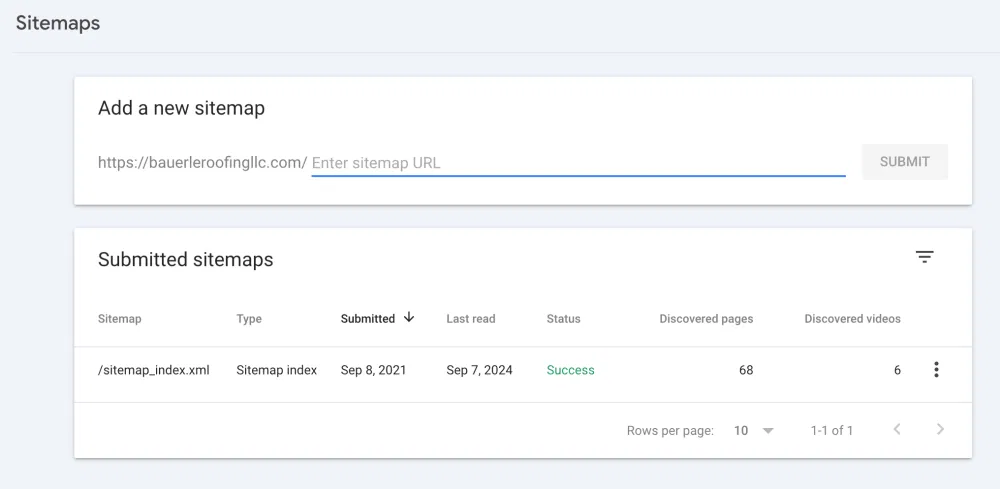The width and height of the screenshot is (1000, 489).
Task: Open the Rows per page dropdown
Action: (753, 430)
